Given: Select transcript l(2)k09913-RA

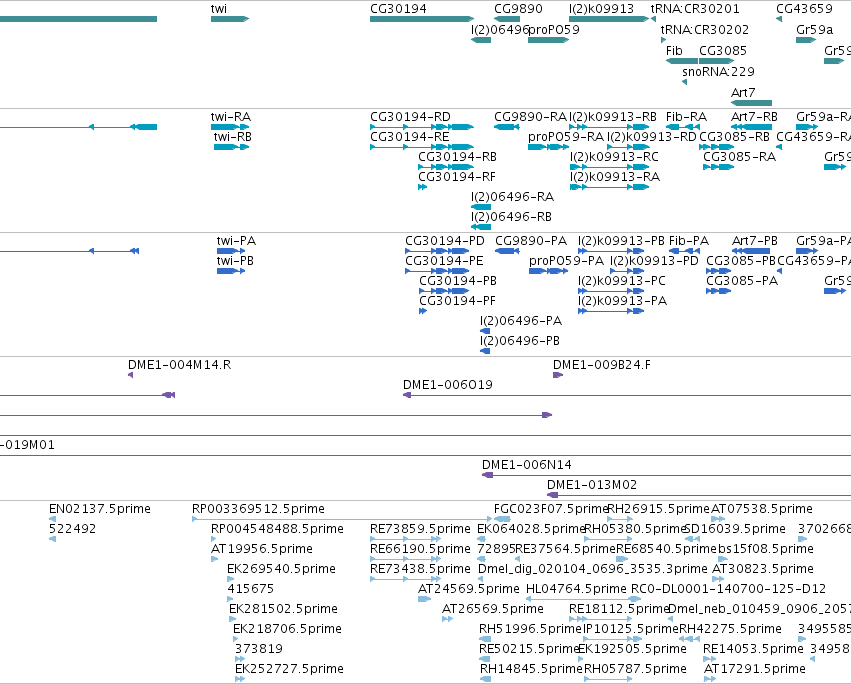Looking at the screenshot, I should click(614, 177).
